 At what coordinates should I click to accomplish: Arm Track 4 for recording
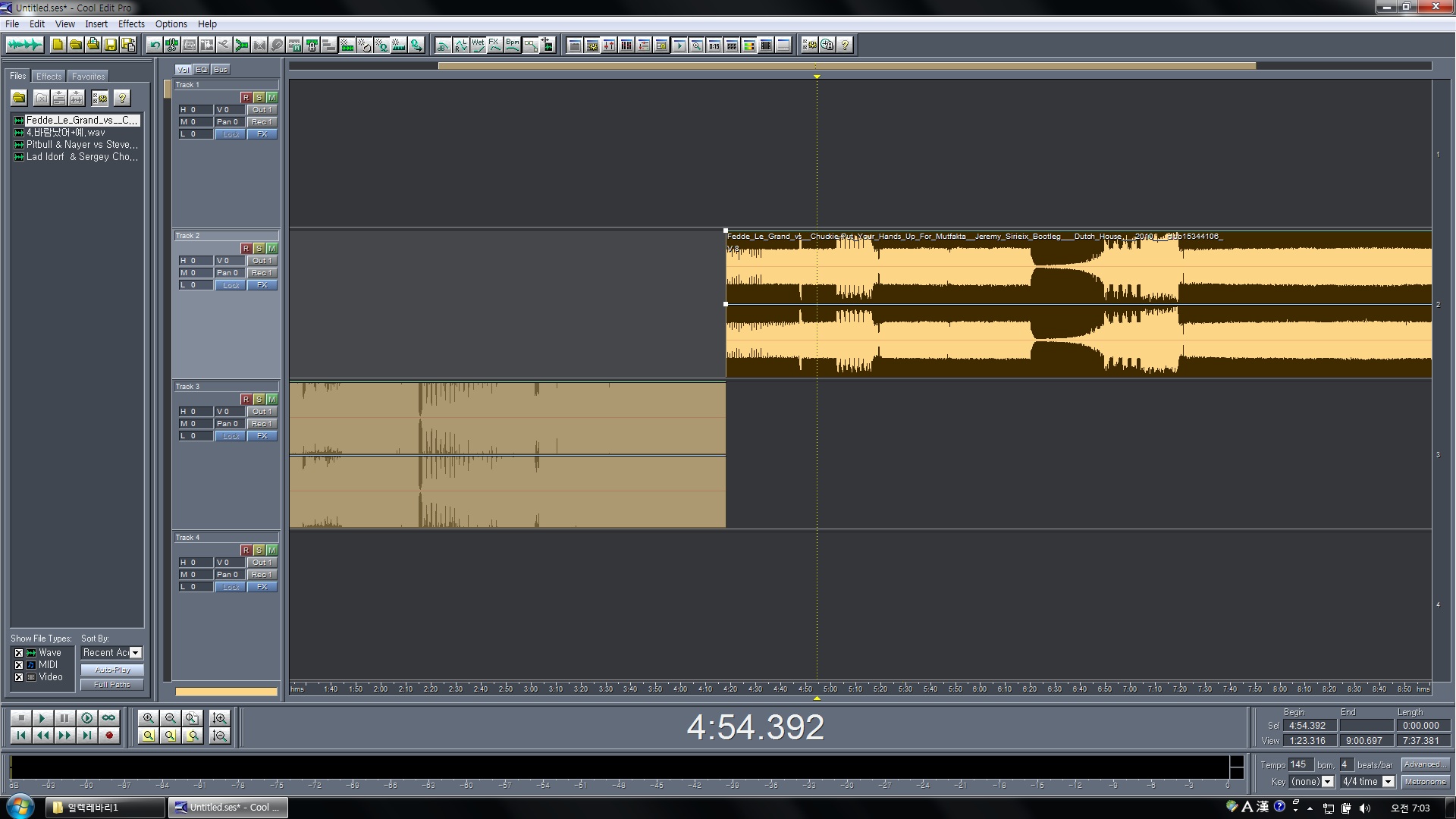coord(246,550)
